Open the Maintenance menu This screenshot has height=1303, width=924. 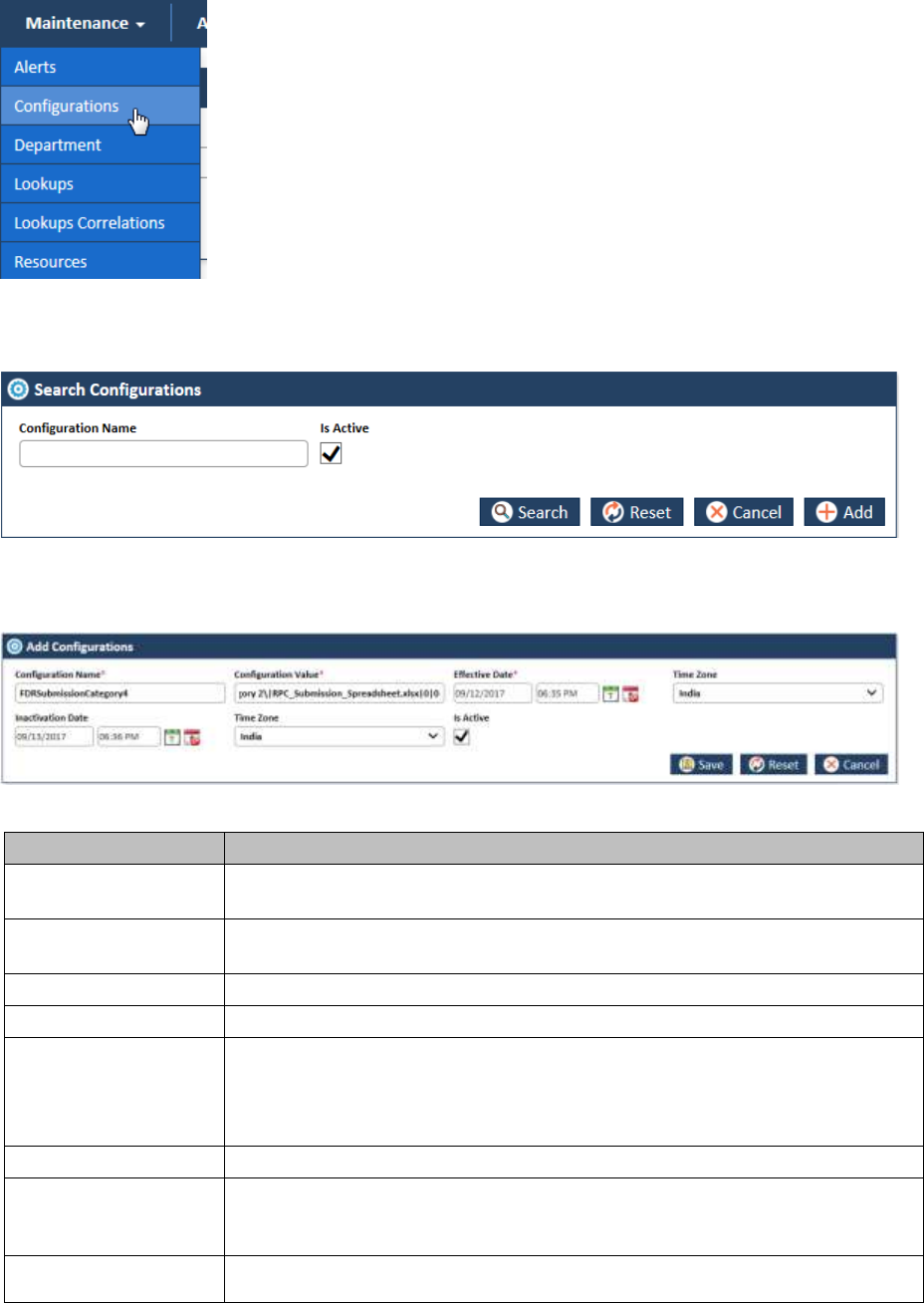coord(86,23)
